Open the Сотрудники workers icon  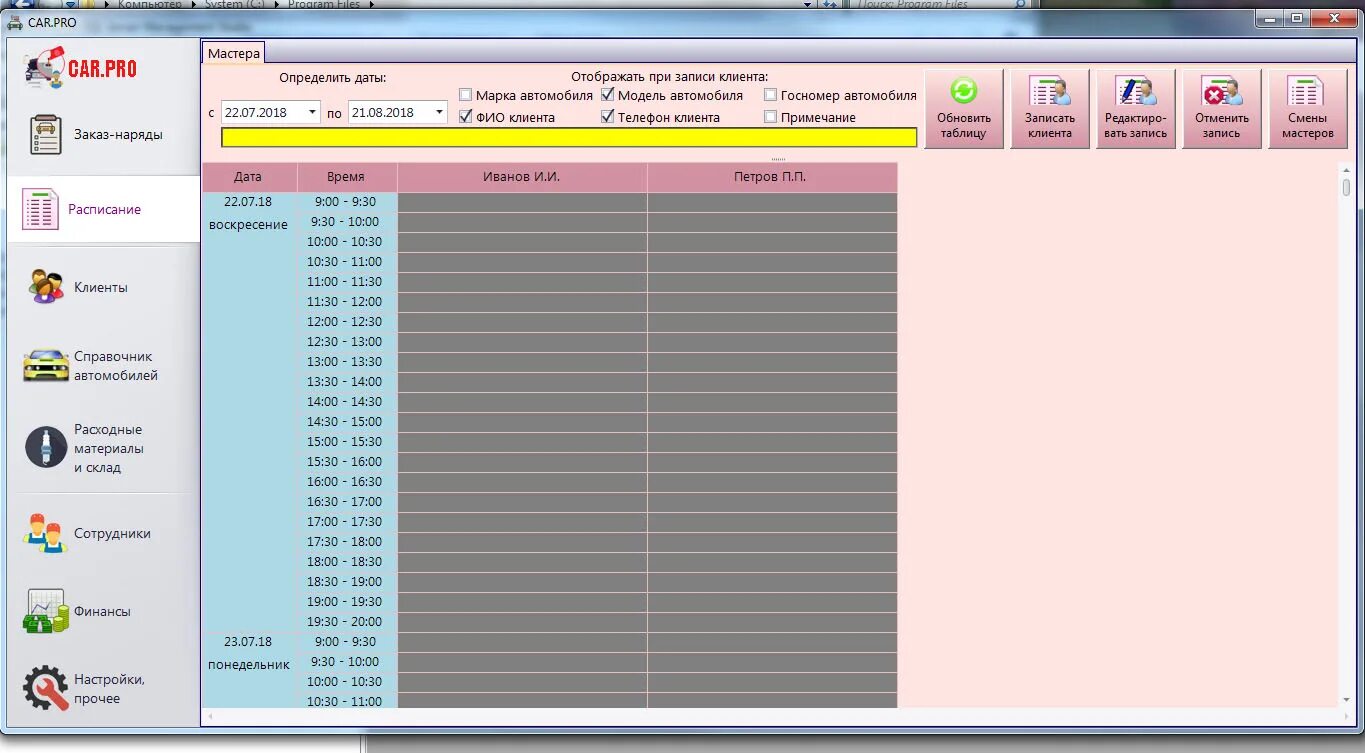[45, 533]
